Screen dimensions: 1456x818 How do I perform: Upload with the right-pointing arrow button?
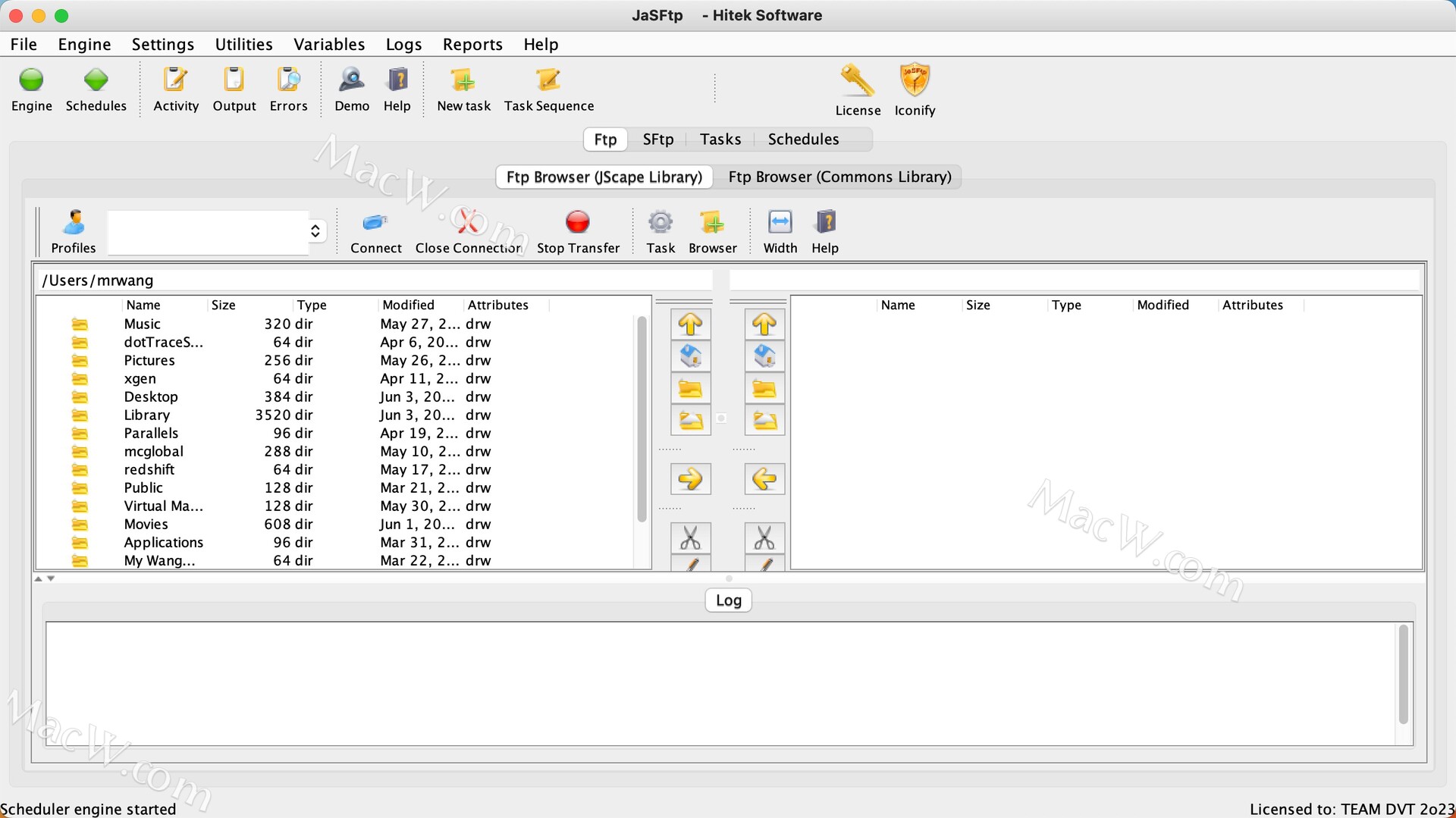click(x=690, y=479)
